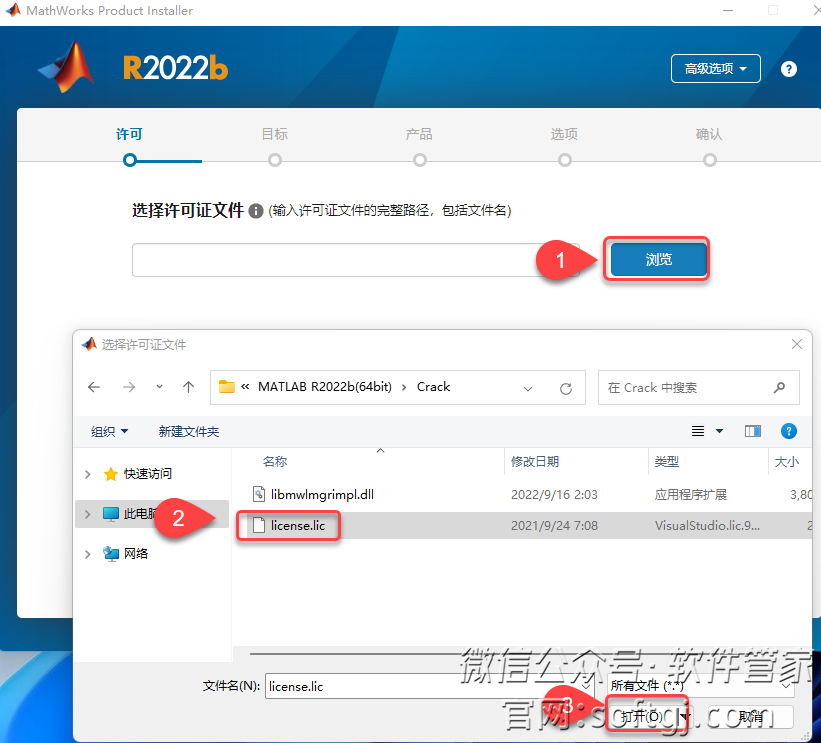The image size is (821, 743).
Task: Select the 选项 step tab
Action: (564, 134)
